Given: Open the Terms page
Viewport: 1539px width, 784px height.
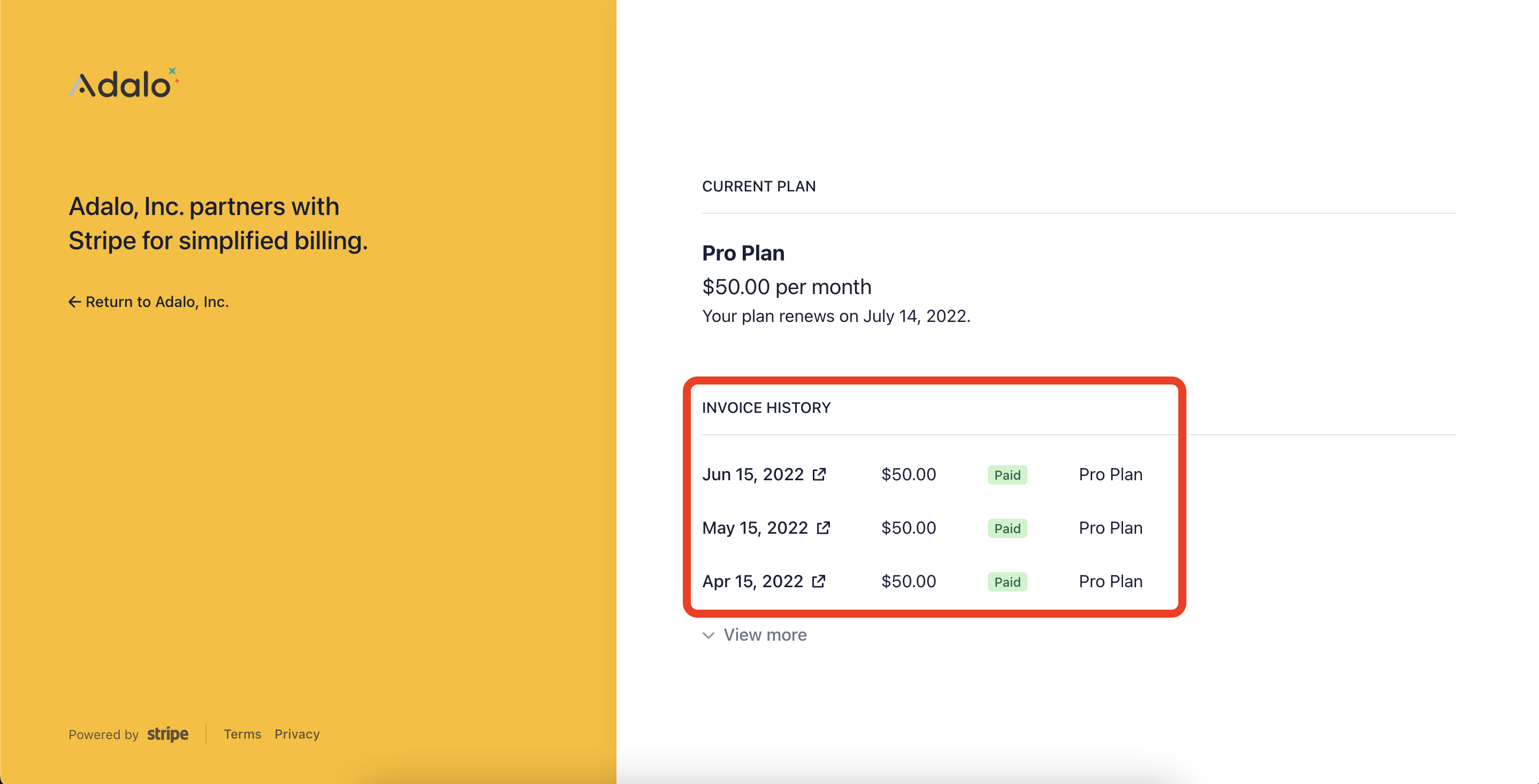Looking at the screenshot, I should click(x=242, y=734).
